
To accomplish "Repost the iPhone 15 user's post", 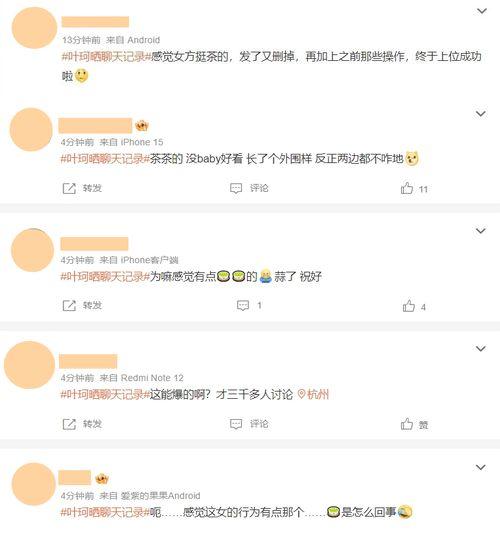I will point(82,188).
